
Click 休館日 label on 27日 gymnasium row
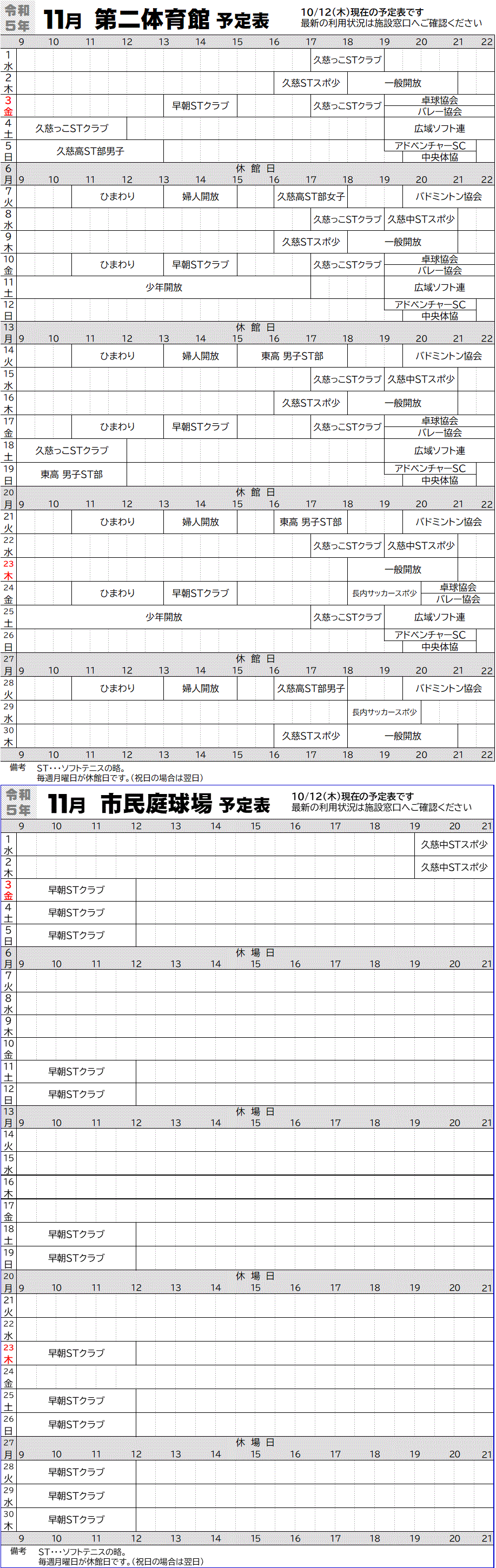point(255,659)
